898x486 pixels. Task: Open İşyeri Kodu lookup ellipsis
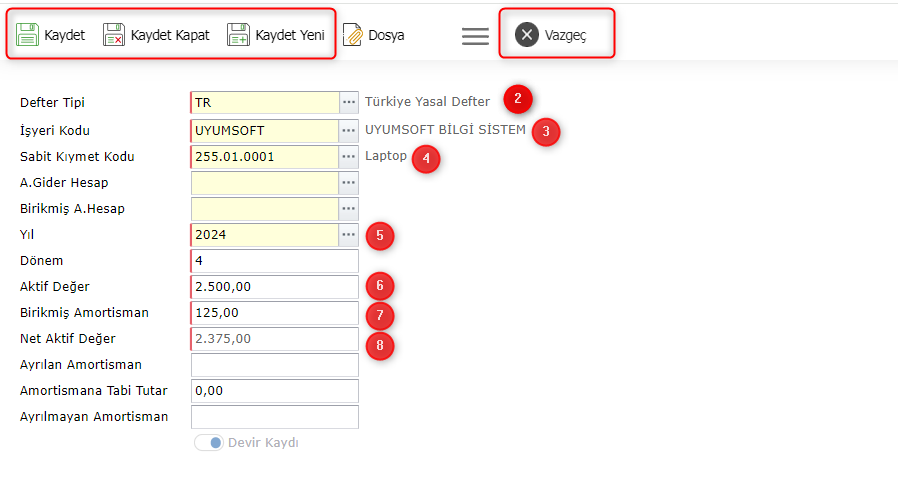[349, 130]
